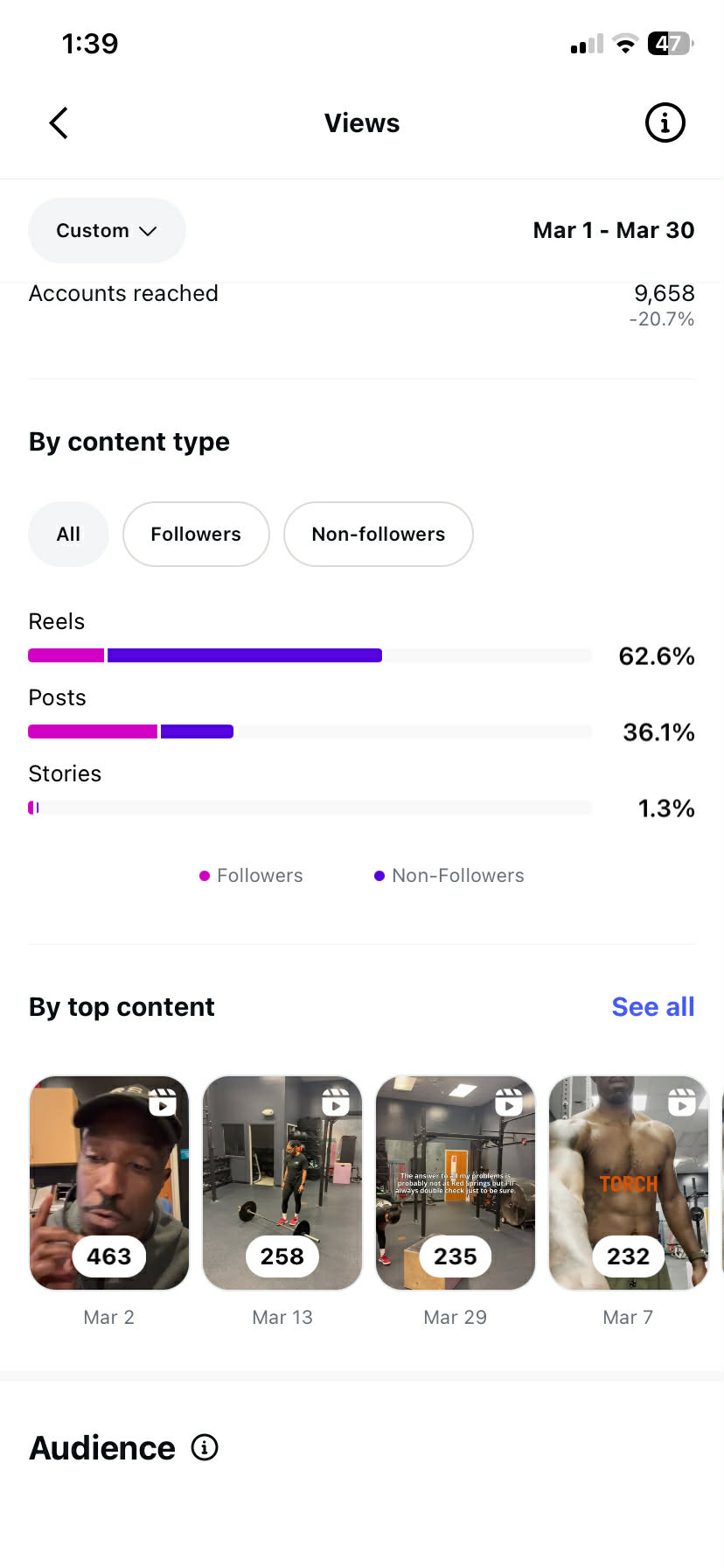Tap the chevron next to Custom
The image size is (724, 1568).
tap(149, 231)
